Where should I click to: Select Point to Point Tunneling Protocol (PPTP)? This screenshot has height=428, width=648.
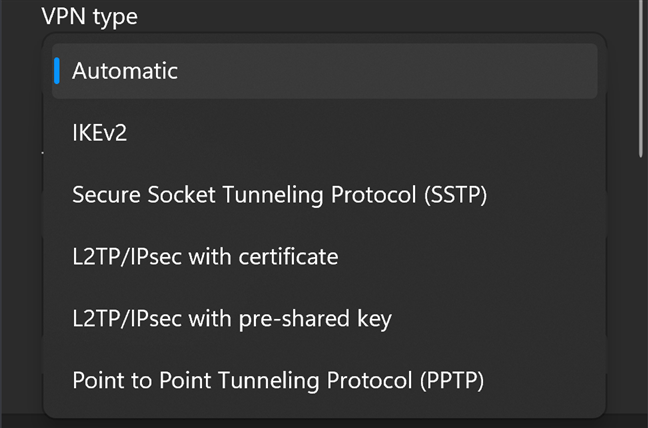[324, 380]
